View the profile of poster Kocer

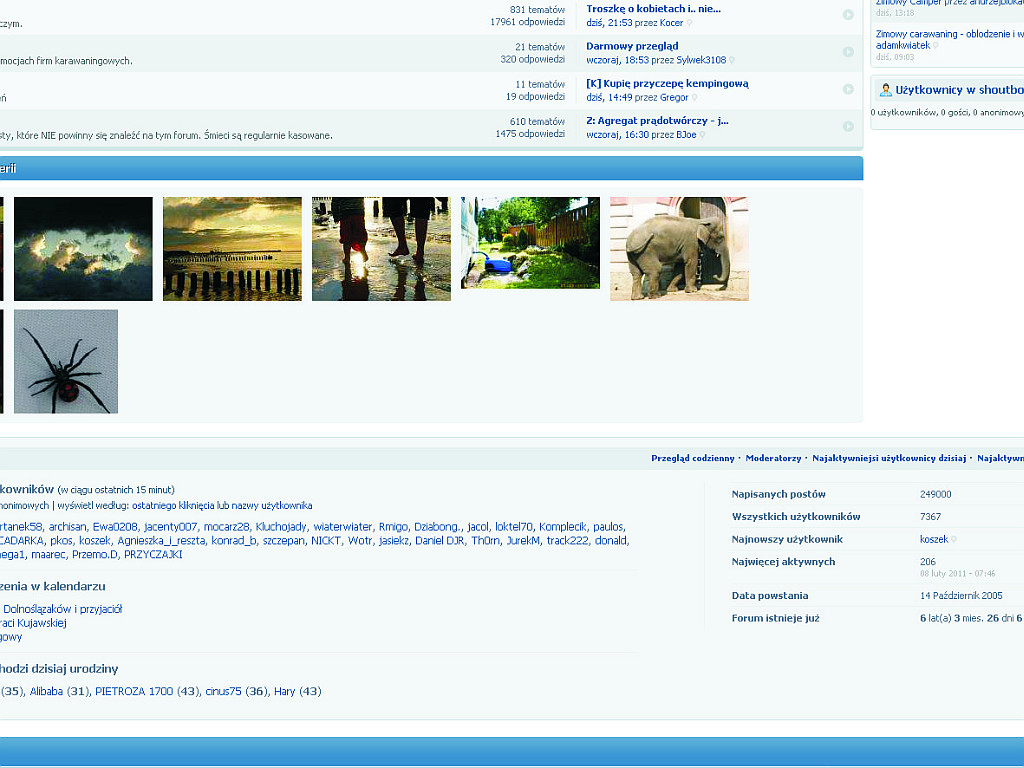click(671, 23)
